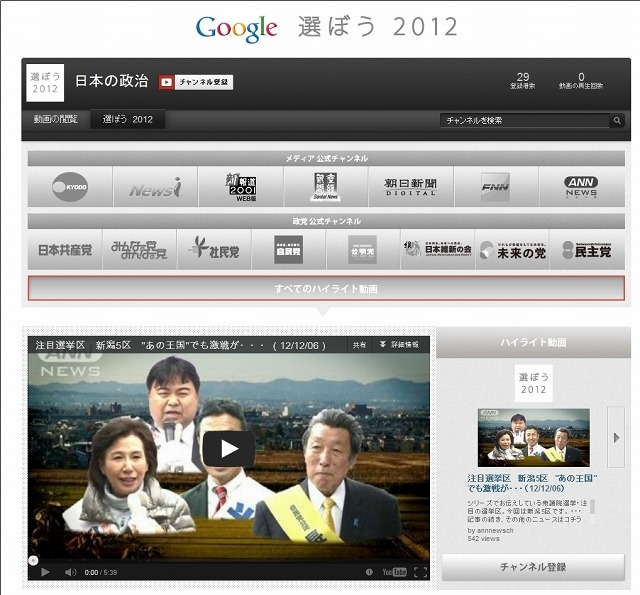Viewport: 640px width, 595px height.
Task: Click the ANN News channel logo
Action: (x=581, y=187)
